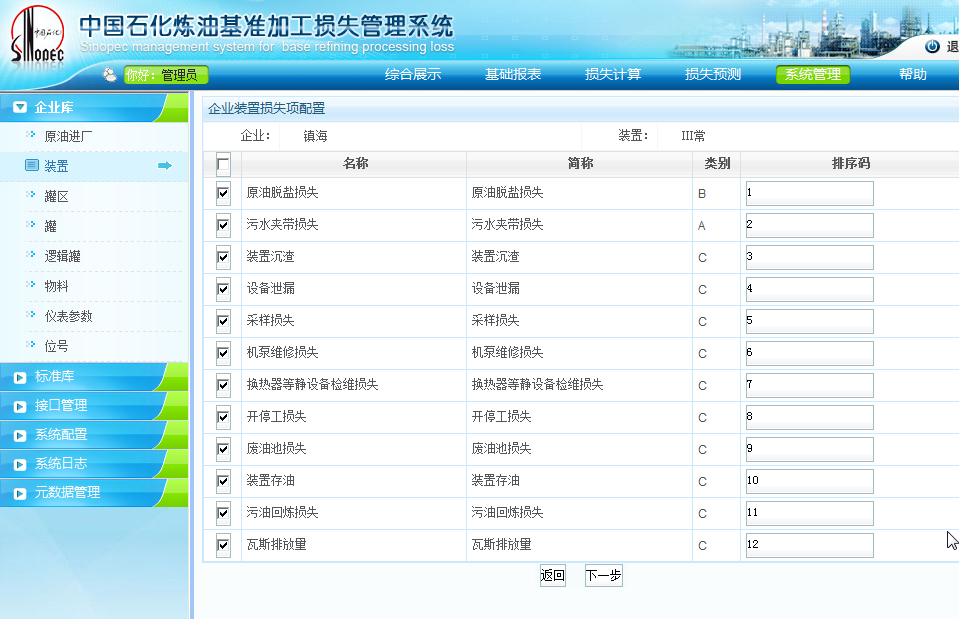The width and height of the screenshot is (959, 619).
Task: Click the sort code field for 换热器等静设备检维损失
Action: pyautogui.click(x=810, y=385)
